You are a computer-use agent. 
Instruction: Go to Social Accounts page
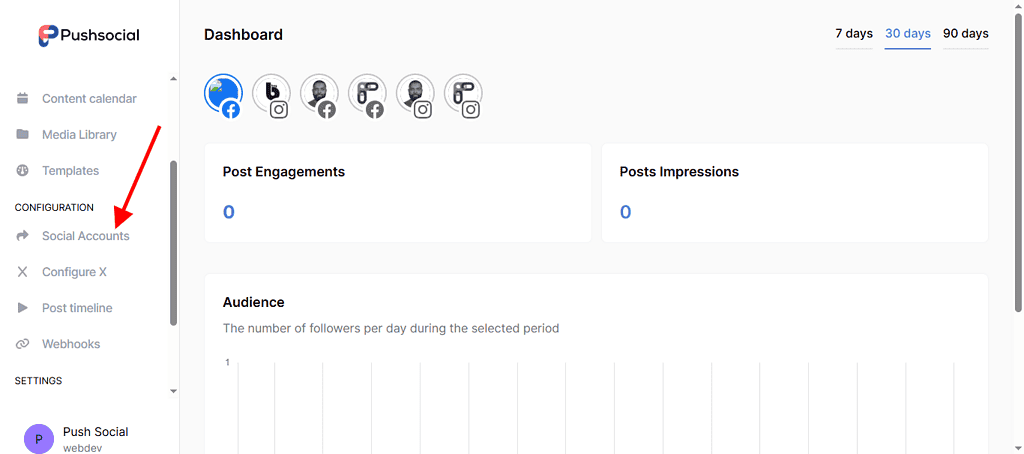[85, 236]
